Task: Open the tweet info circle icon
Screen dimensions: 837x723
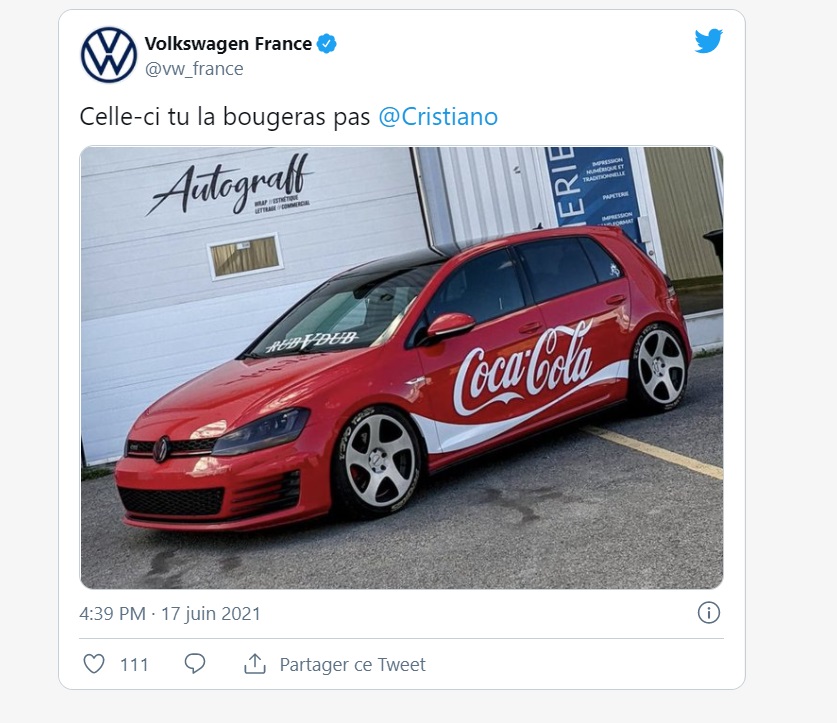Action: 708,613
